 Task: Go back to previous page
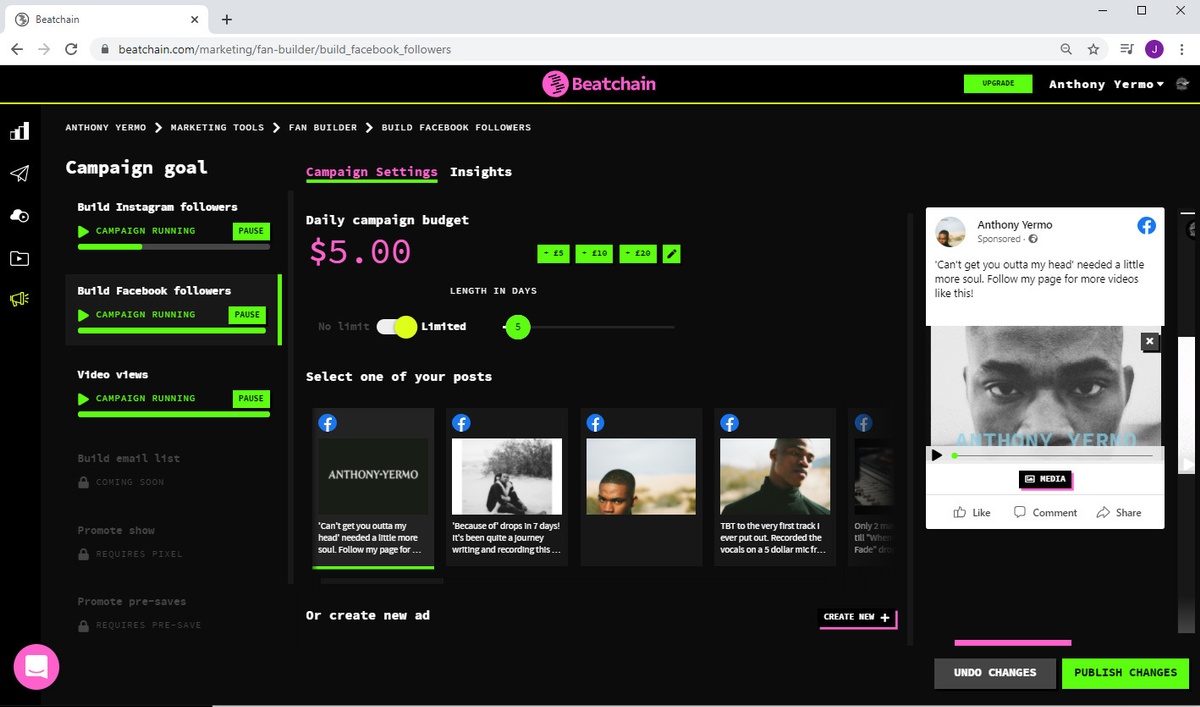(17, 49)
